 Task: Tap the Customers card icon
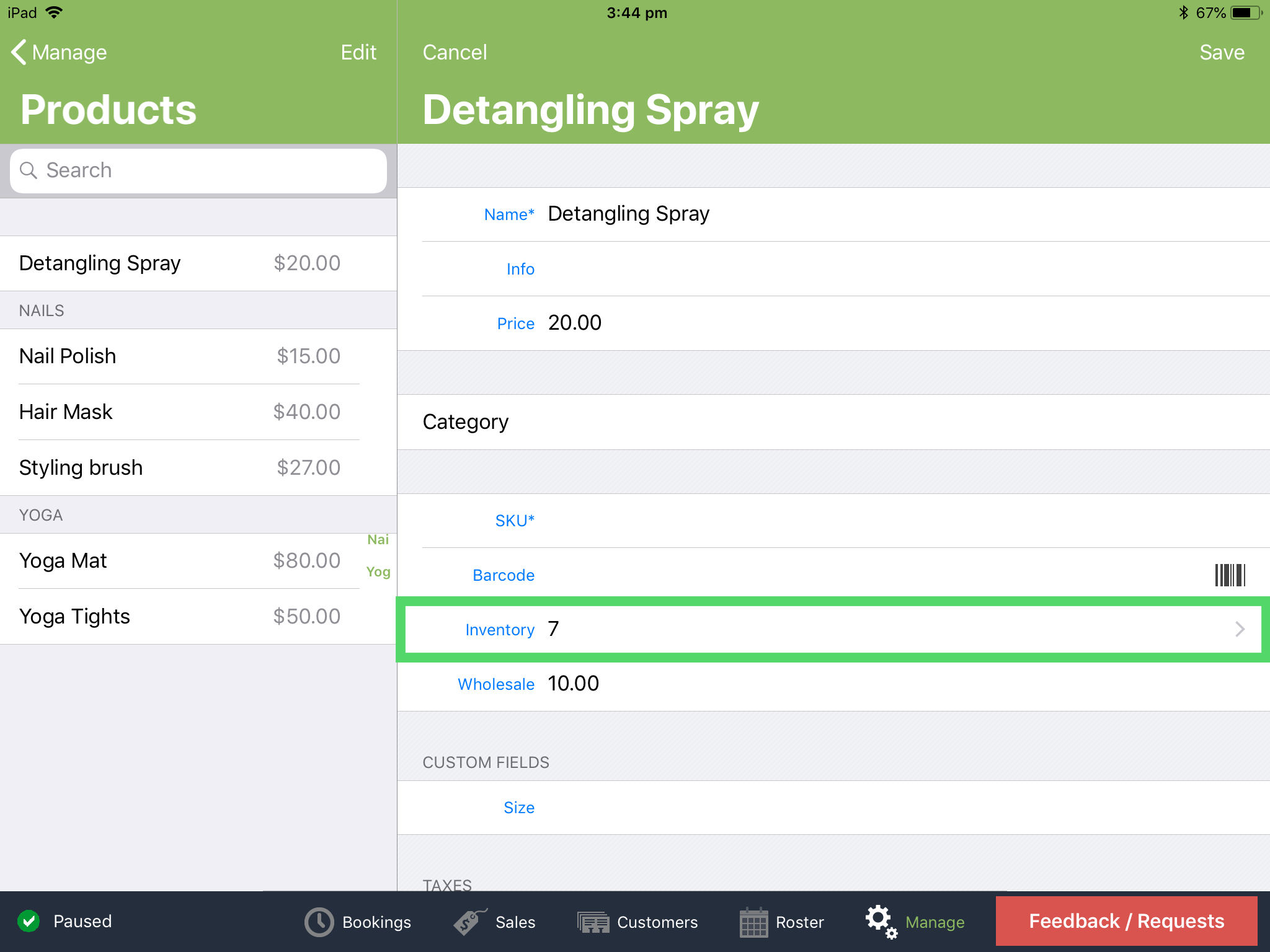593,922
